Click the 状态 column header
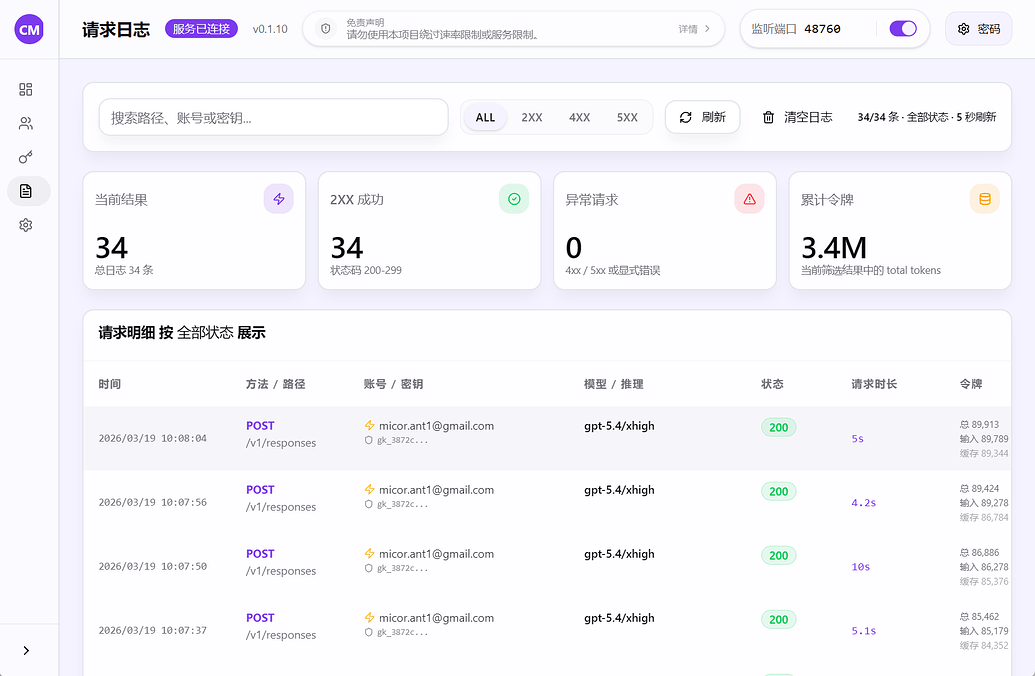Image resolution: width=1035 pixels, height=676 pixels. [772, 384]
